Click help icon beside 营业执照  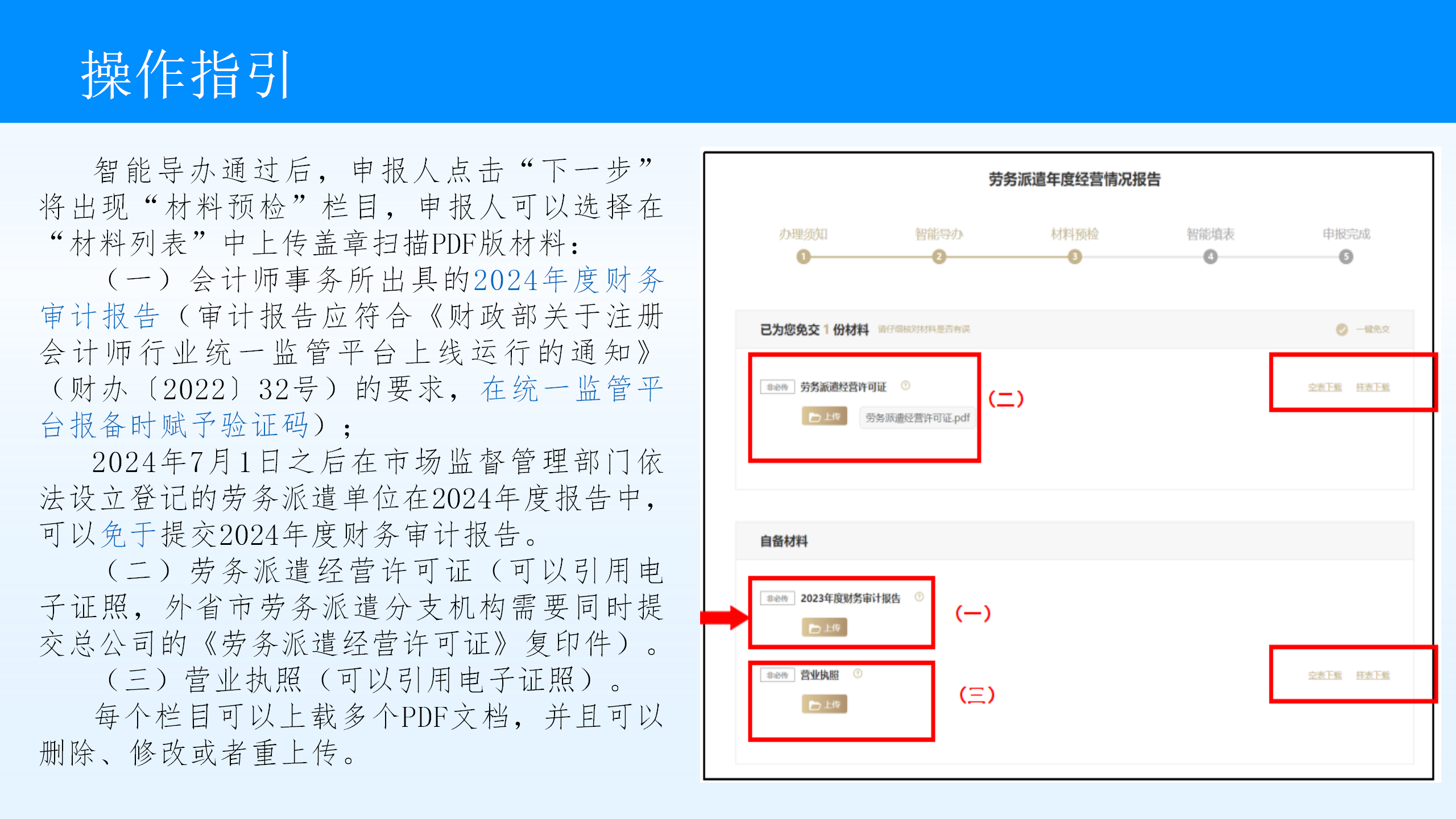858,673
